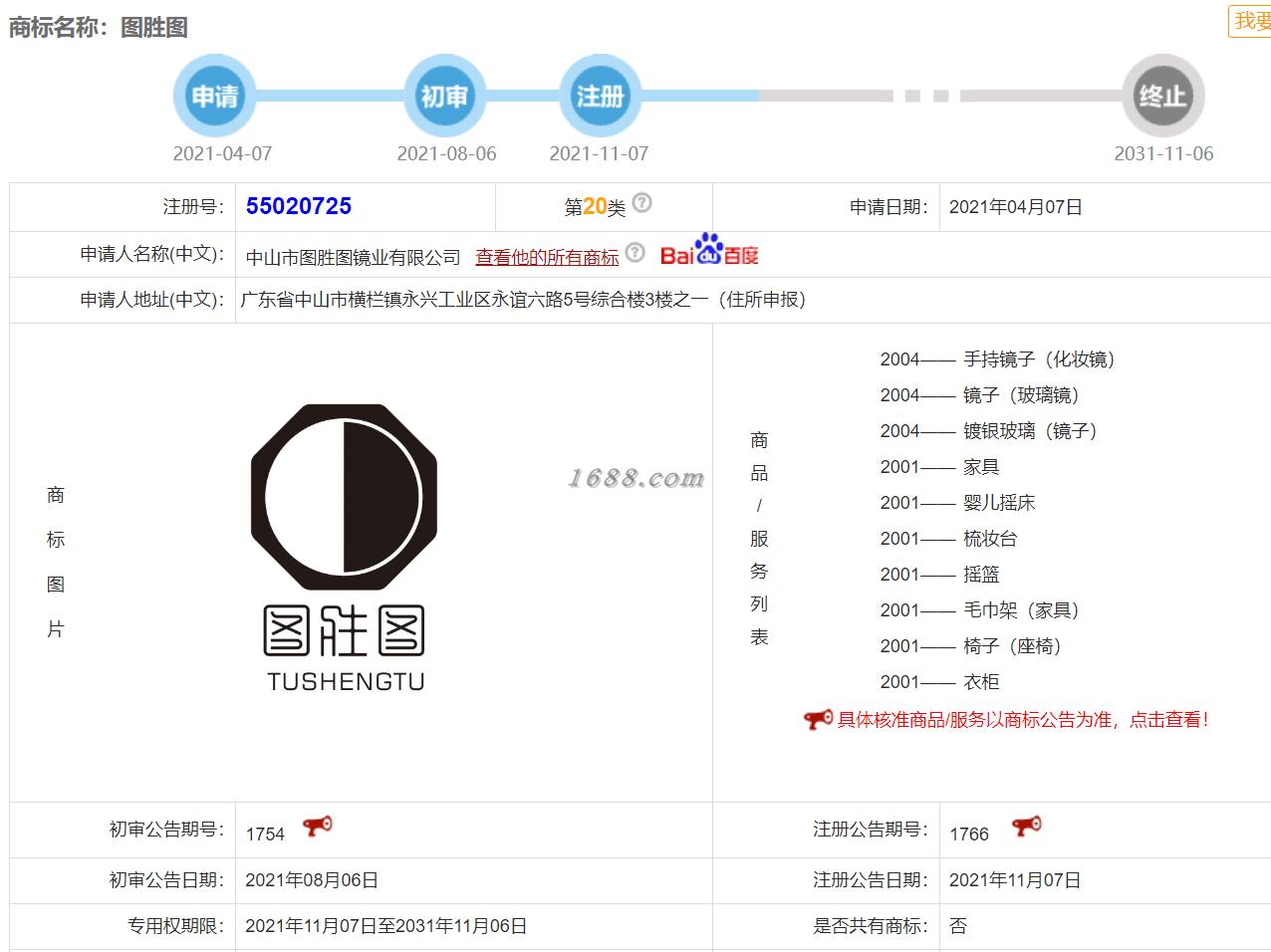Open 查看他的所有商标 link
This screenshot has height=952, width=1271.
pyautogui.click(x=547, y=257)
